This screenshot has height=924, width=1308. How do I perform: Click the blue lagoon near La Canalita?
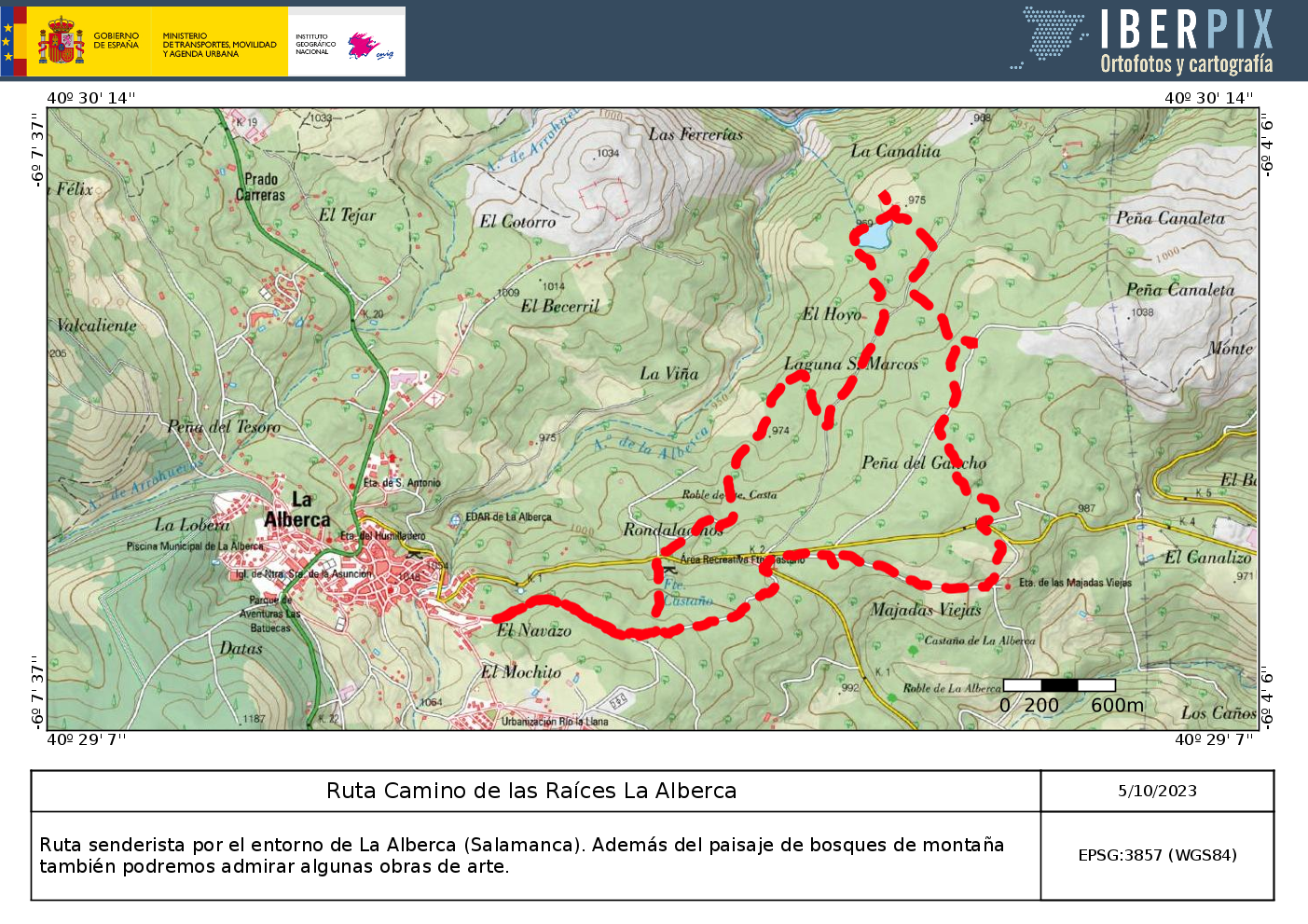tap(874, 237)
